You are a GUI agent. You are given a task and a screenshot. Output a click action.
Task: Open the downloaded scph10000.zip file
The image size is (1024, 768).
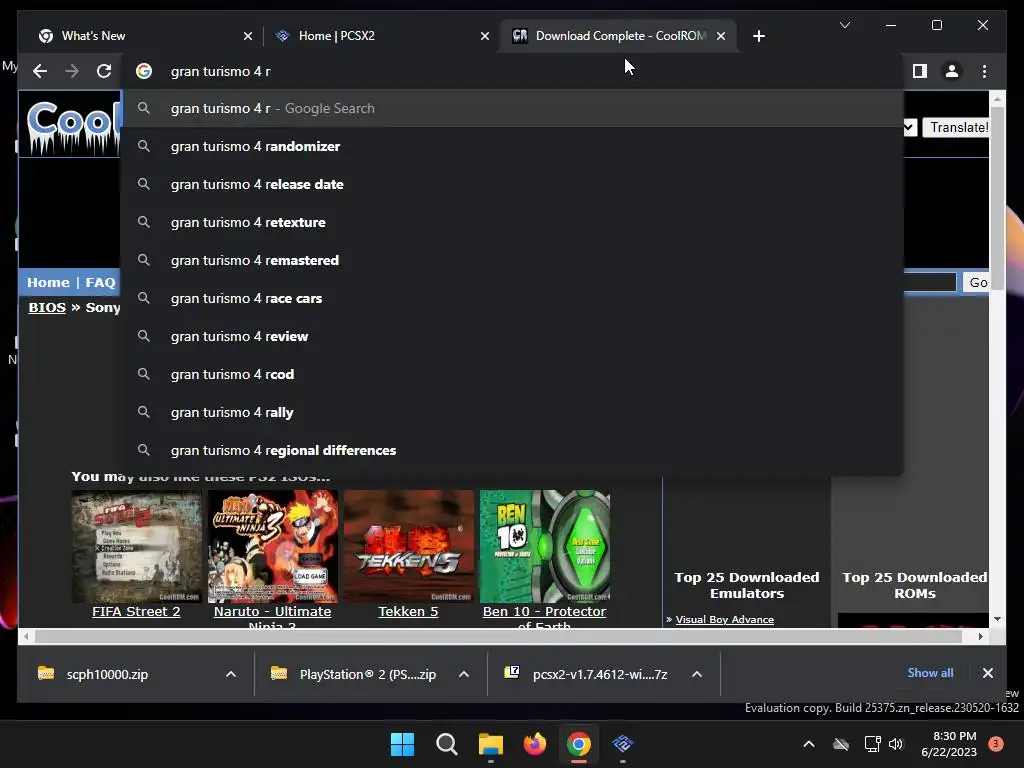106,674
